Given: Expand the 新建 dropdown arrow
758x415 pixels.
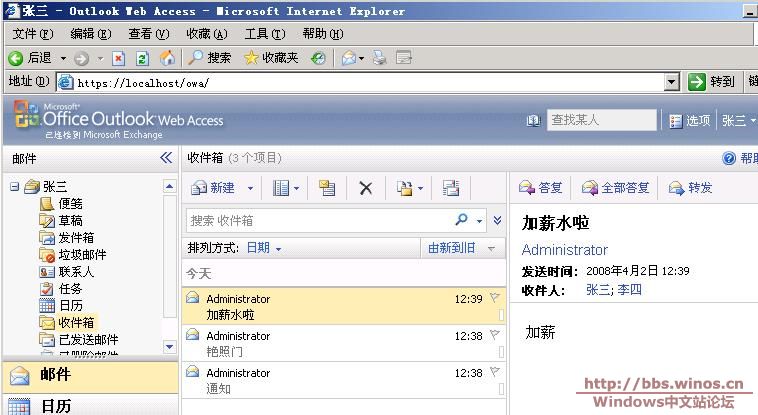Looking at the screenshot, I should [251, 188].
